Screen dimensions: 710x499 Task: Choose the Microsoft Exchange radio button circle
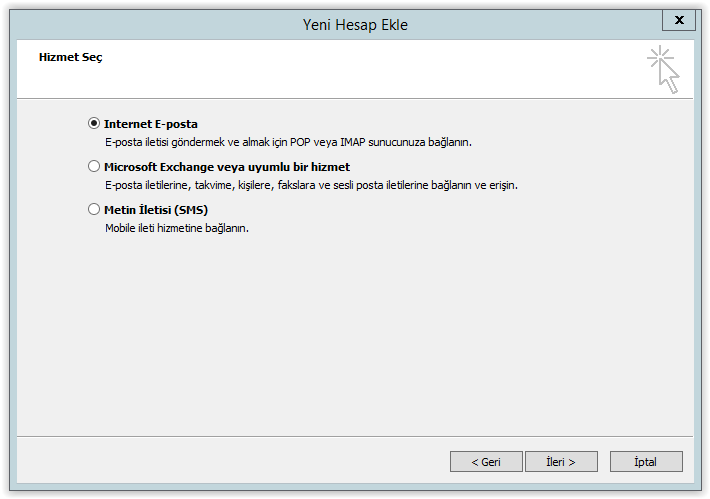(x=94, y=166)
